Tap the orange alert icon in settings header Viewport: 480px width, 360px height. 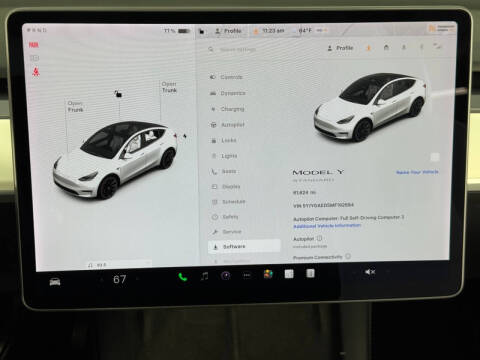[369, 48]
